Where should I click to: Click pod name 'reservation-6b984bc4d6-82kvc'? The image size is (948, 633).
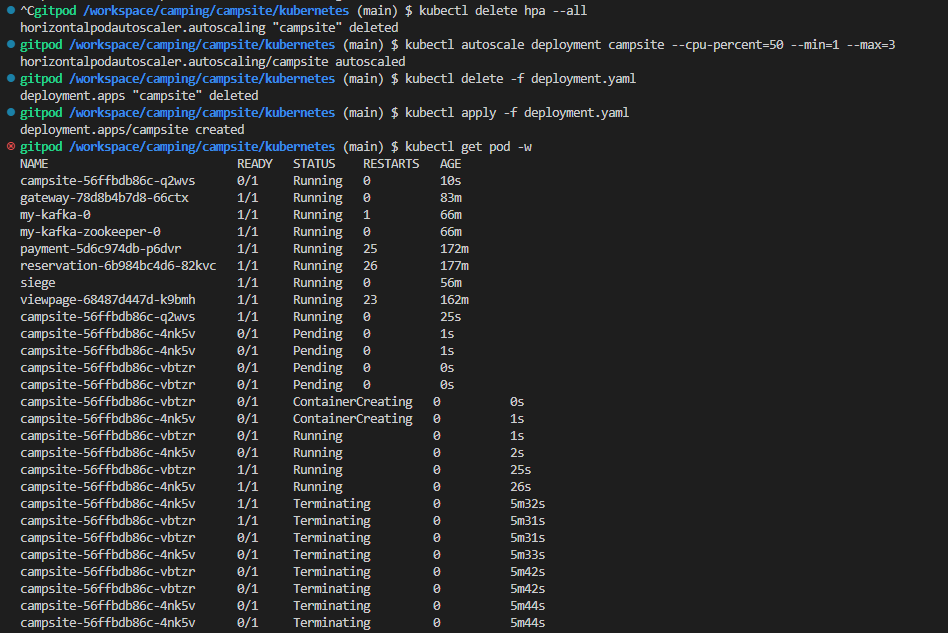point(118,265)
